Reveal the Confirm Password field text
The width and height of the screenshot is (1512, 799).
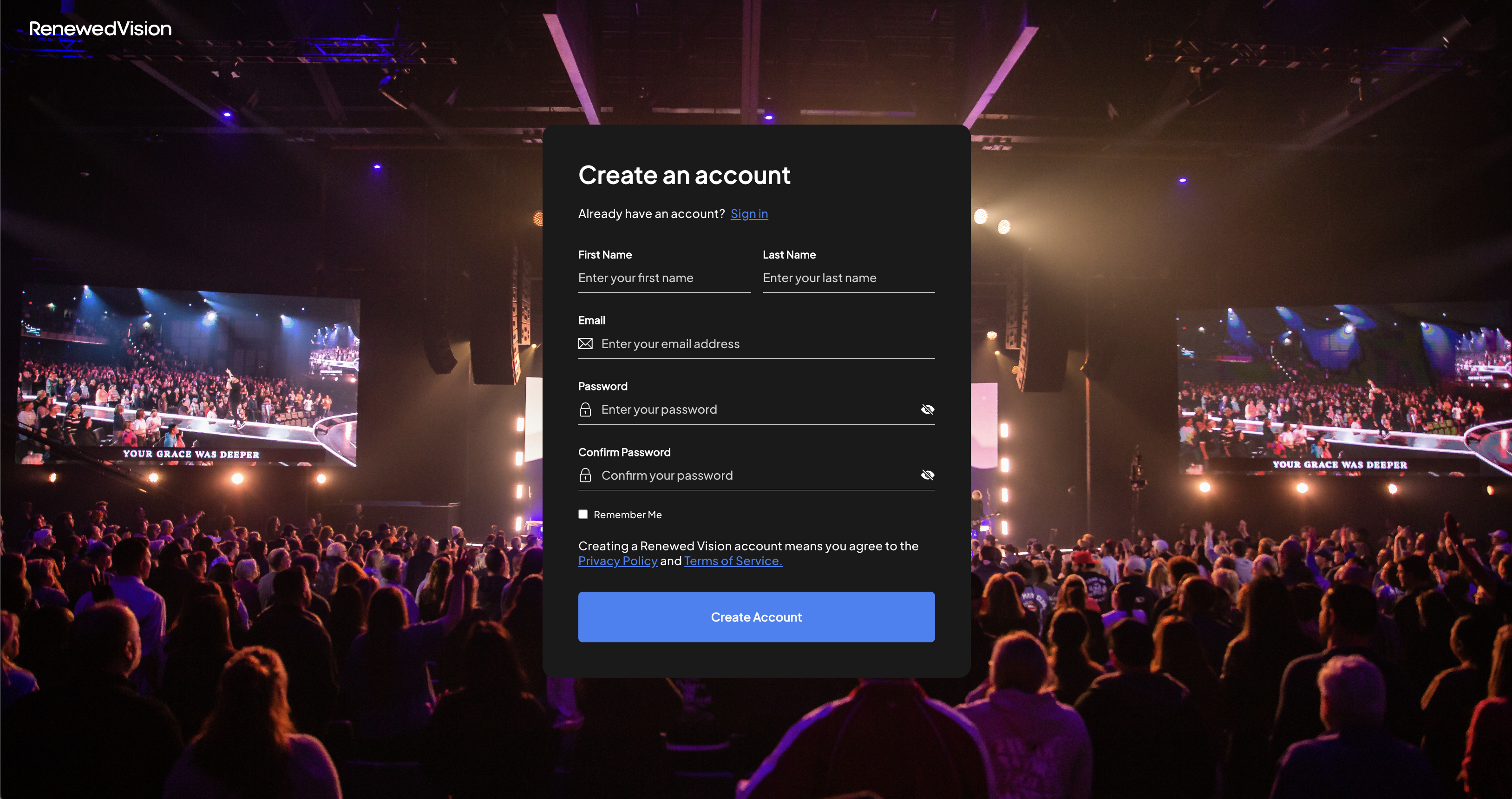(927, 475)
